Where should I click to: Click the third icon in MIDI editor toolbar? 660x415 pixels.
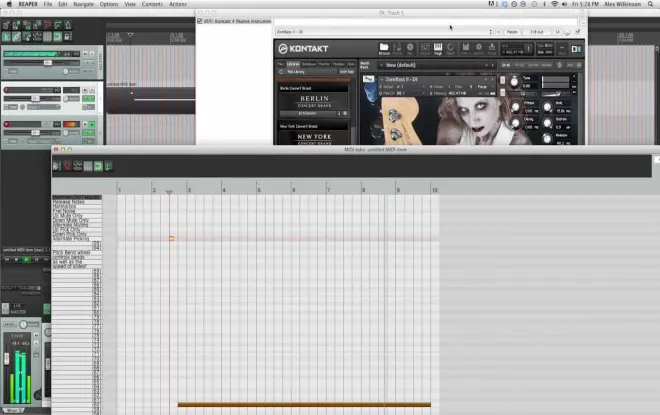pyautogui.click(x=77, y=166)
